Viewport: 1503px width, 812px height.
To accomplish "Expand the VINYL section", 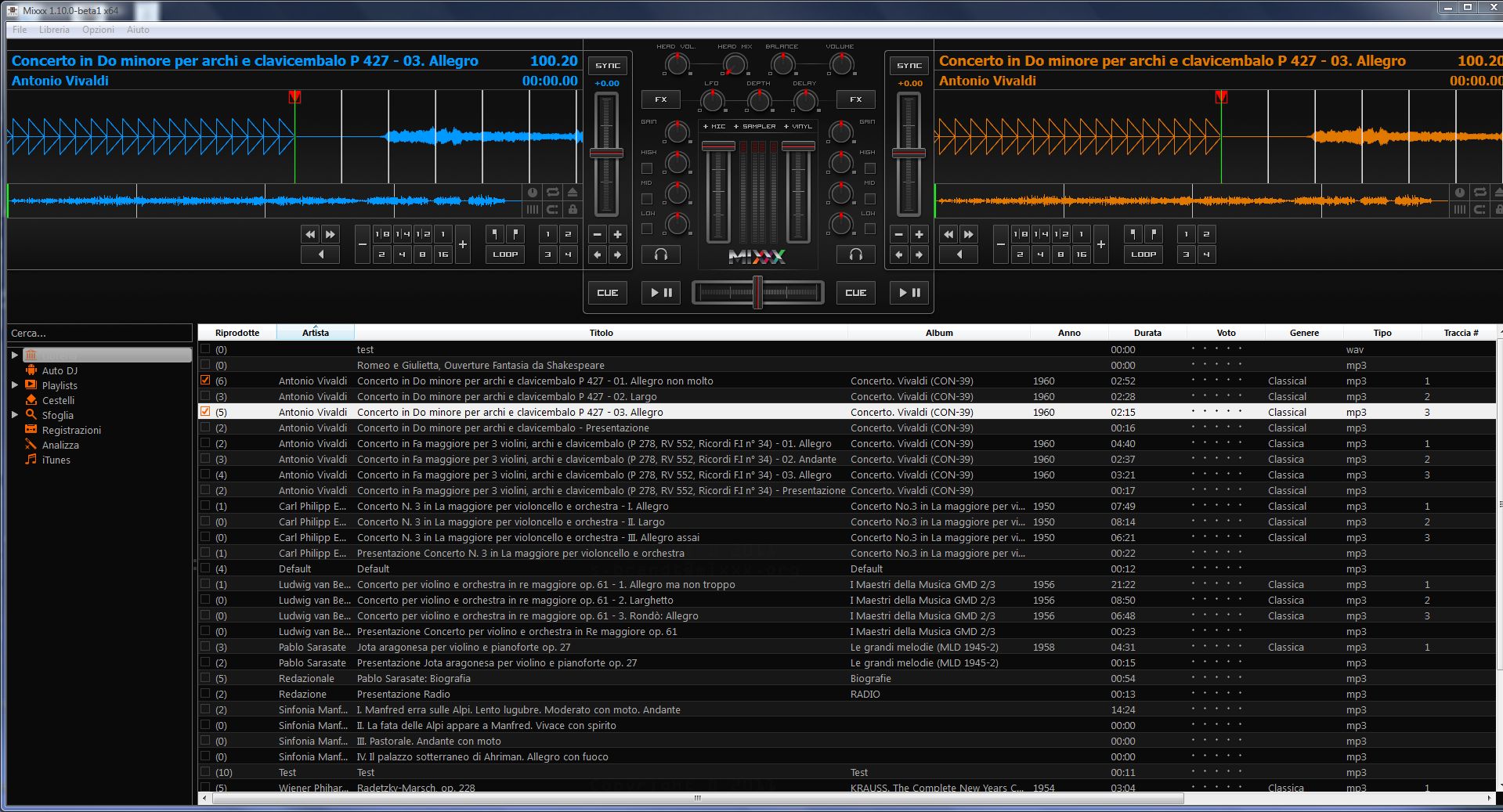I will pos(798,126).
